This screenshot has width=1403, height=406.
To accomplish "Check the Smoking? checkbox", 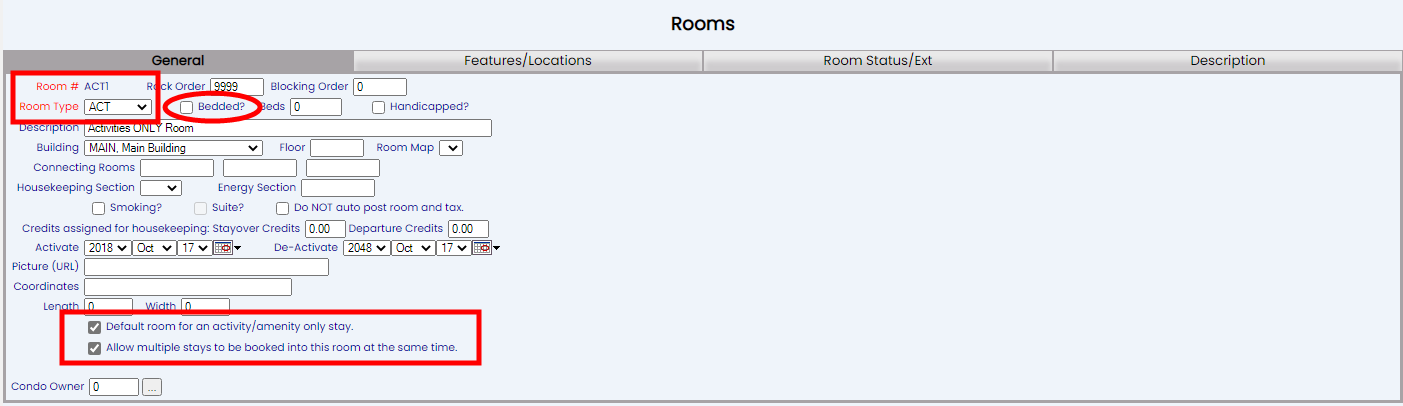I will (x=98, y=208).
